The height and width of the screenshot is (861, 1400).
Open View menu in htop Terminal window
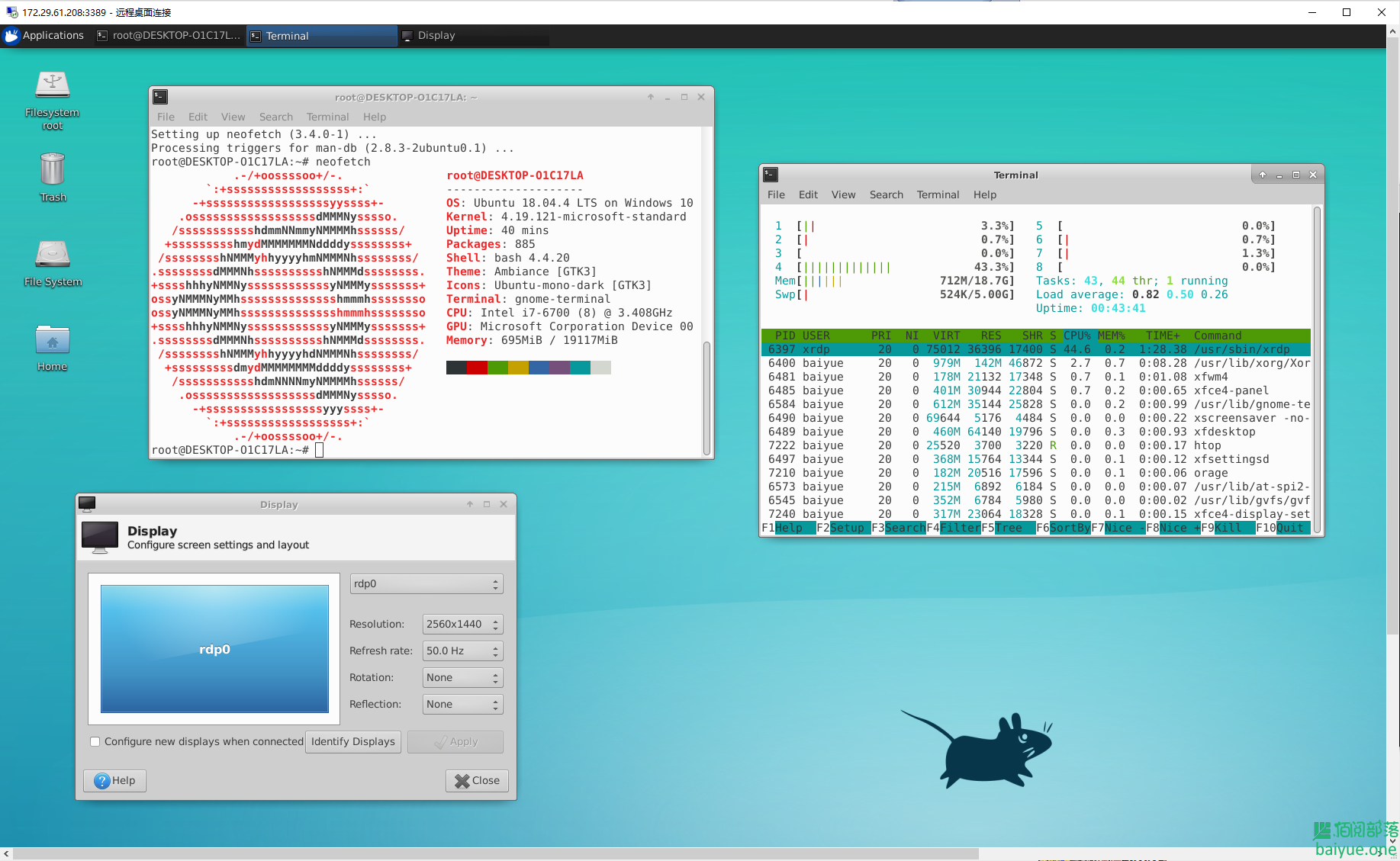pos(843,194)
